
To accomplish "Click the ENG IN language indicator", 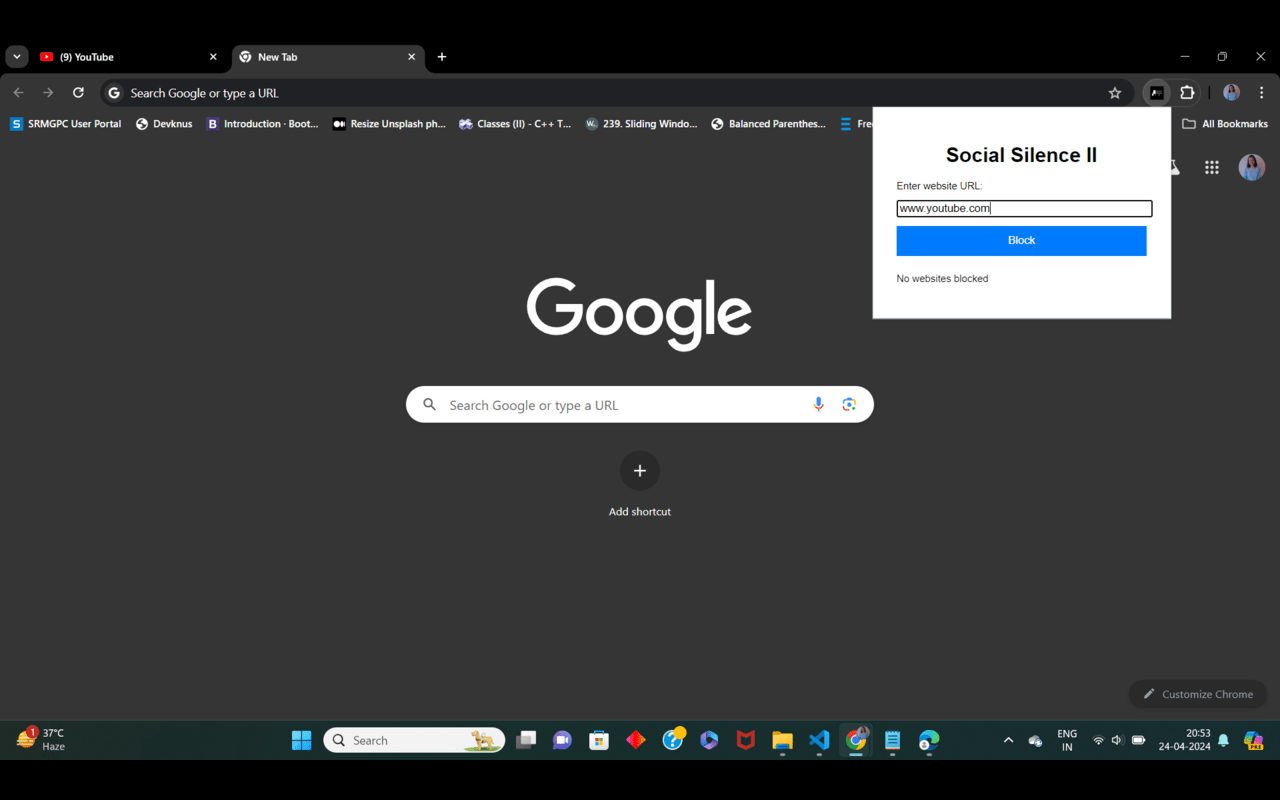I will [1067, 740].
